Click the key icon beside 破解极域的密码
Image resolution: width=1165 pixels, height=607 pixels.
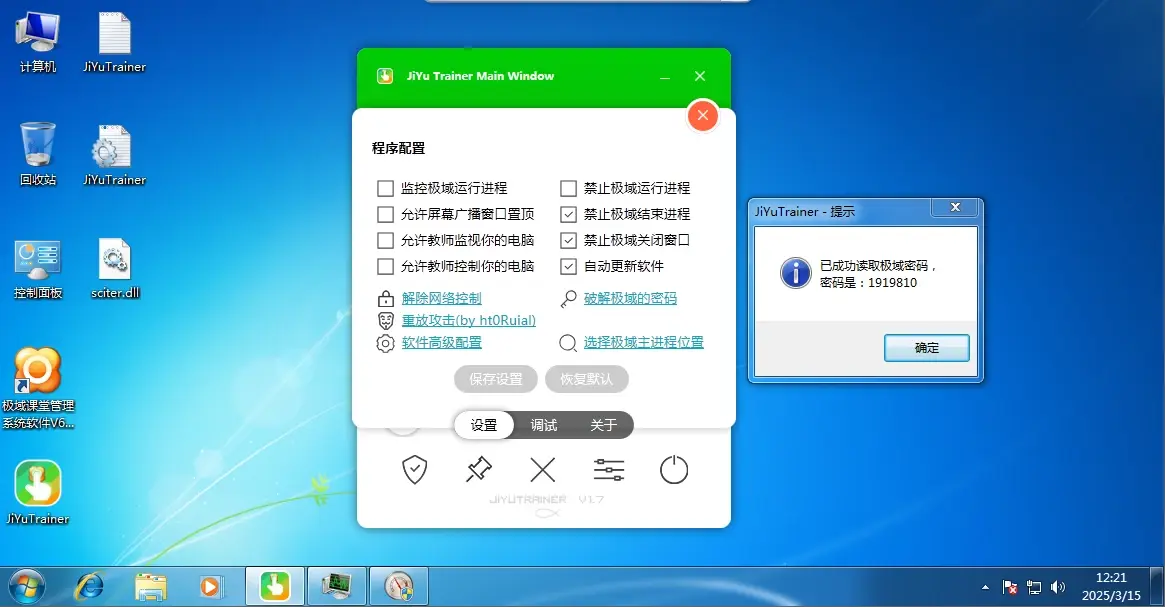point(568,299)
